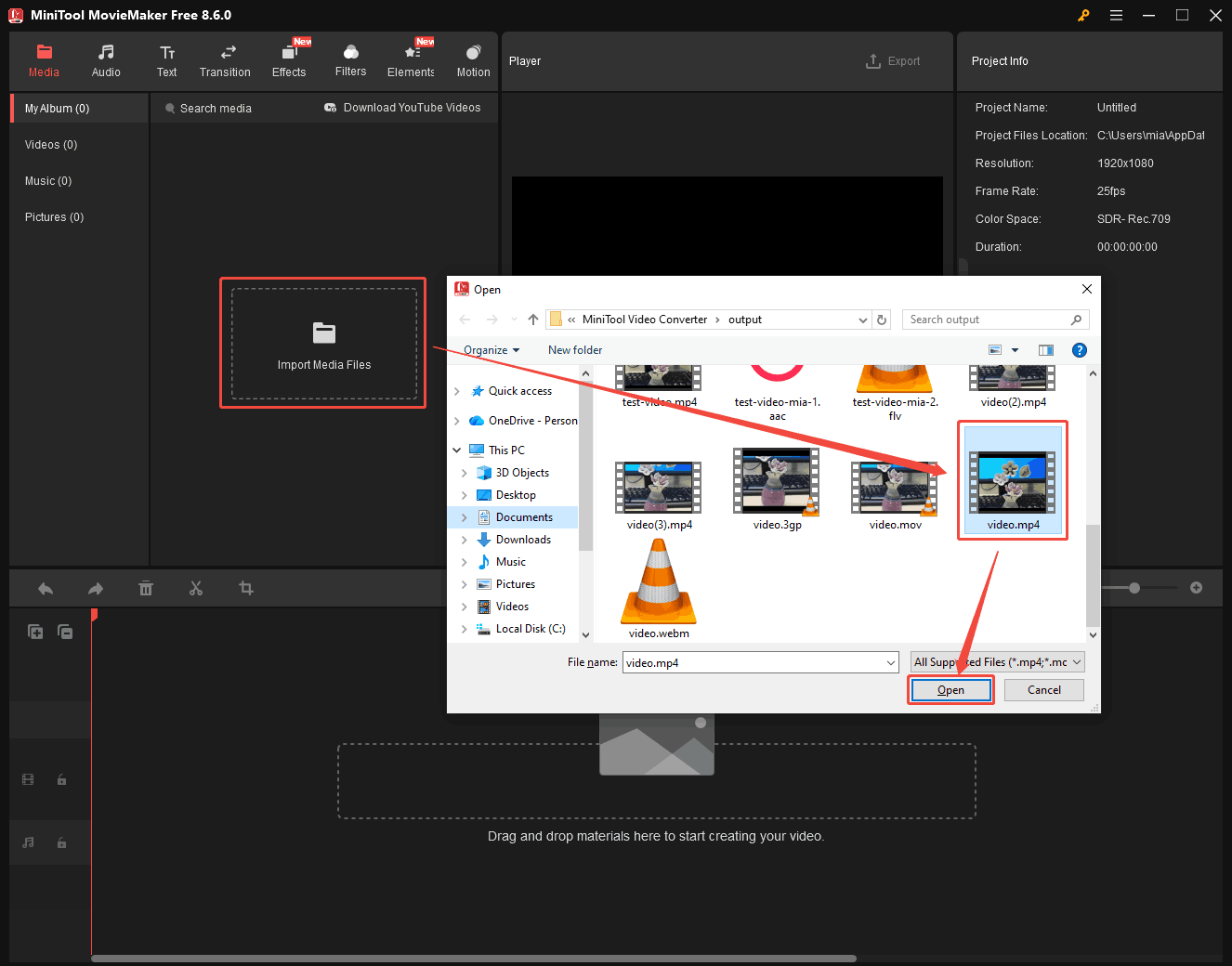The height and width of the screenshot is (966, 1232).
Task: Open the All Supported Files type dropdown
Action: point(998,662)
